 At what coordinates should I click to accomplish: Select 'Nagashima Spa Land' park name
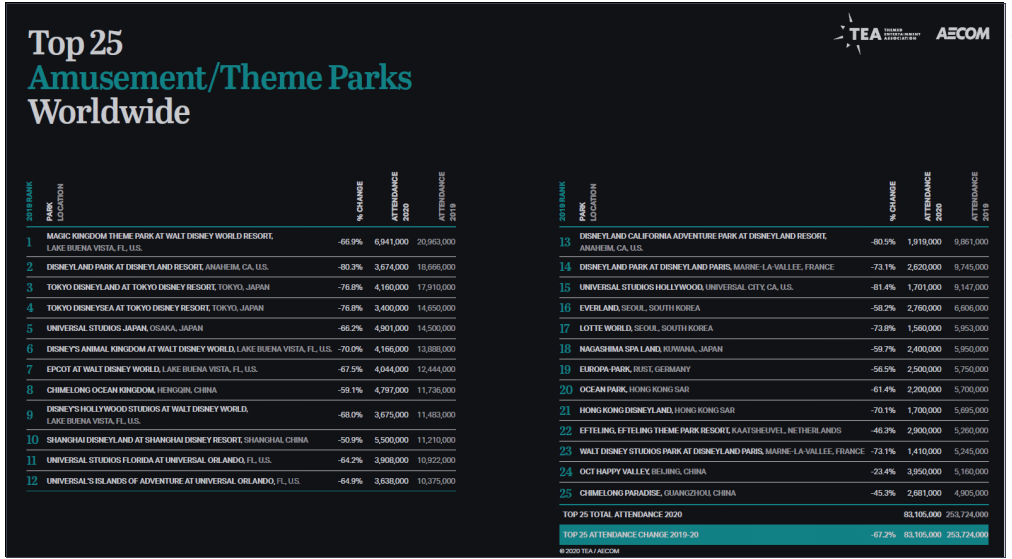click(x=620, y=349)
